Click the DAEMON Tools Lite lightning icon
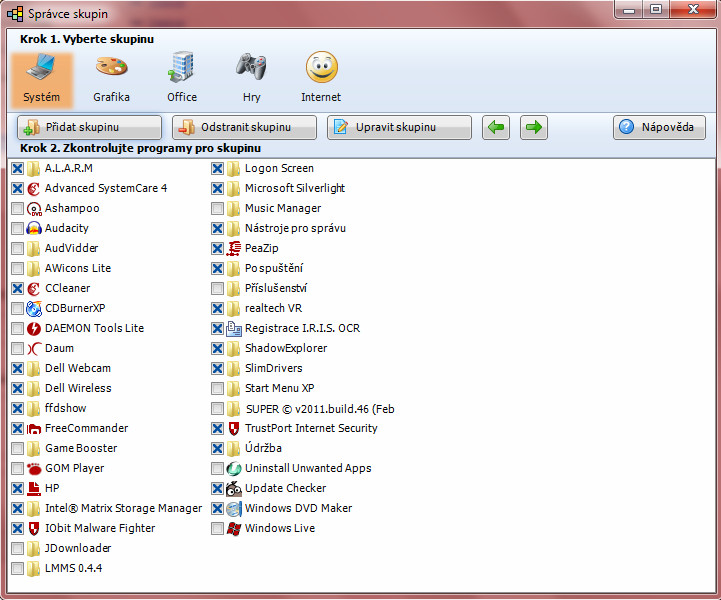The height and width of the screenshot is (600, 721). coord(34,328)
